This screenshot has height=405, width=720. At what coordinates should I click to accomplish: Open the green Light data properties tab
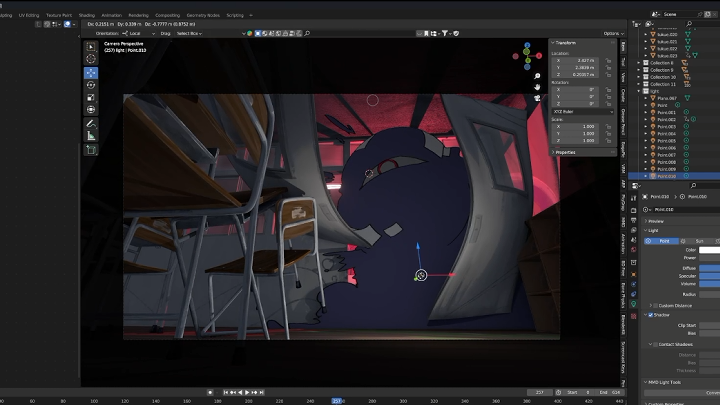point(634,304)
